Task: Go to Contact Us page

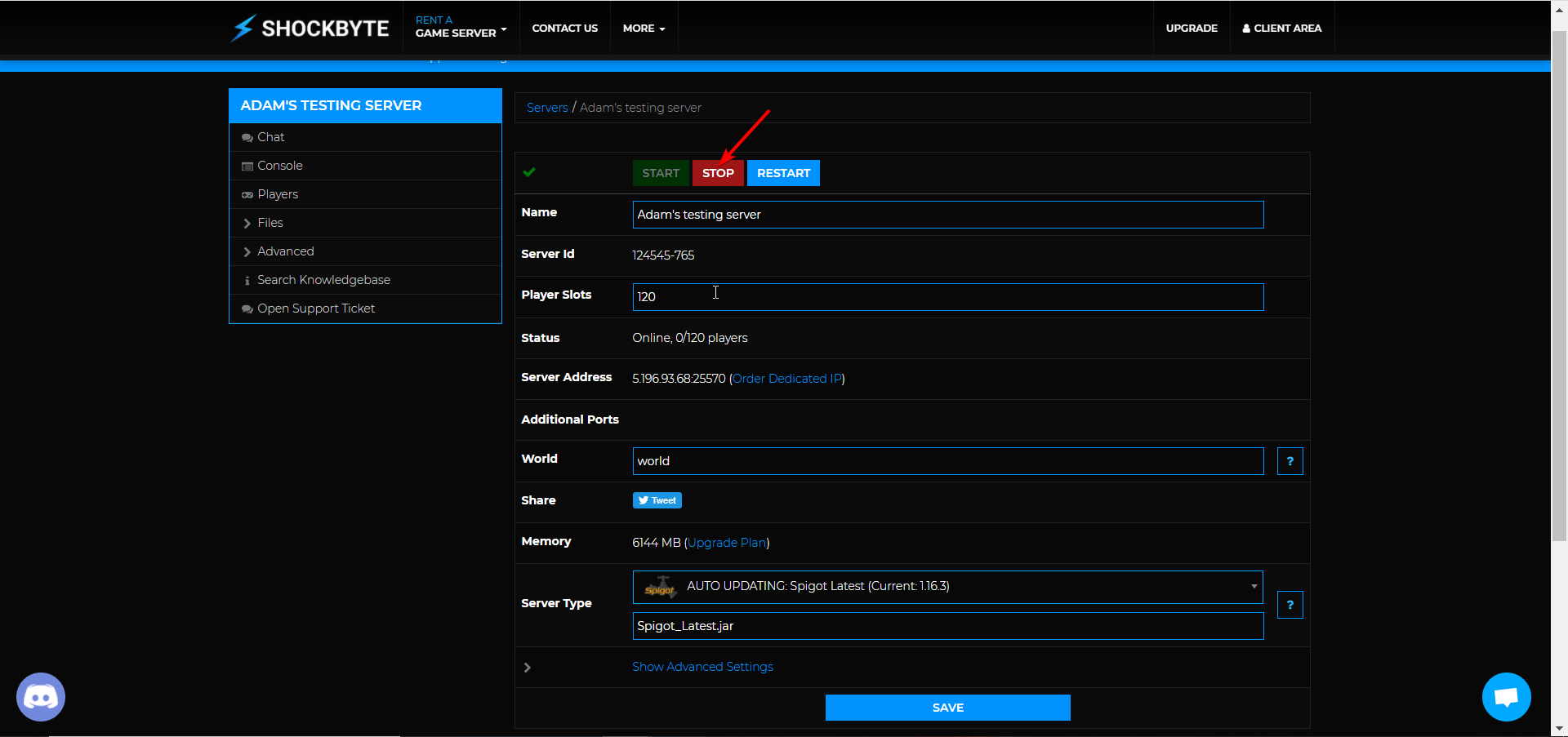Action: click(x=565, y=29)
